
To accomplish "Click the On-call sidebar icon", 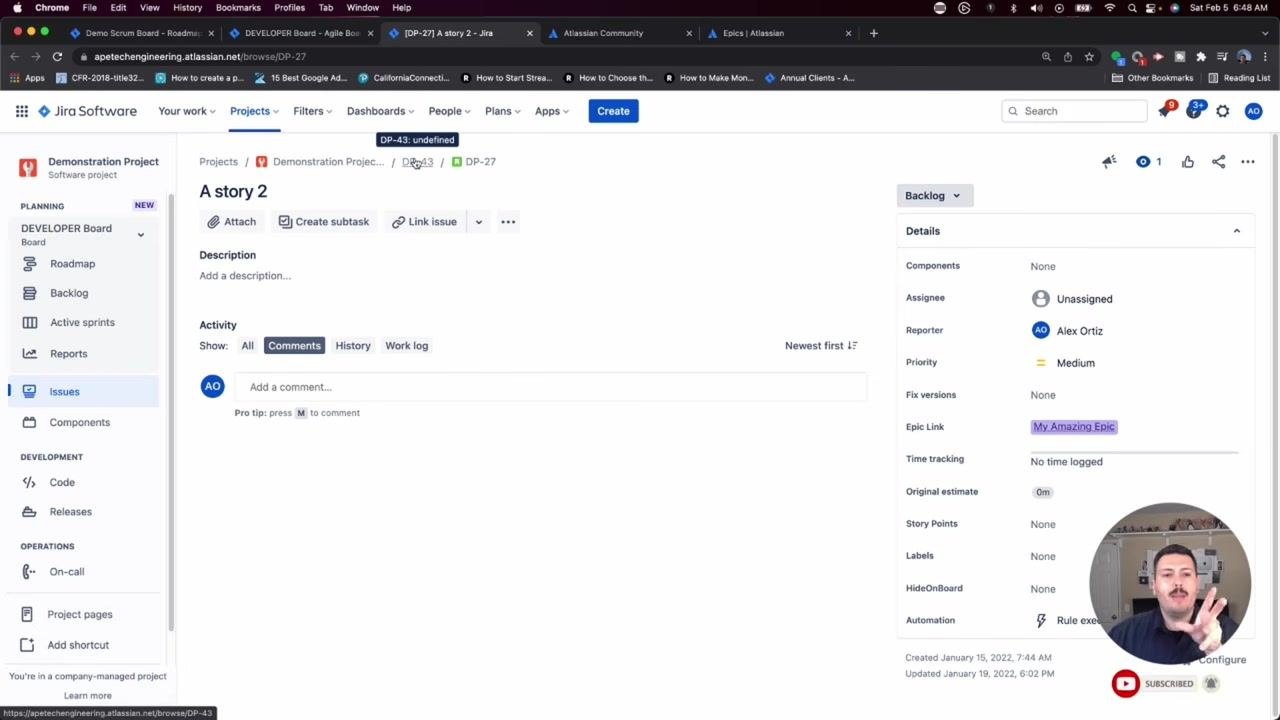I will click(30, 572).
